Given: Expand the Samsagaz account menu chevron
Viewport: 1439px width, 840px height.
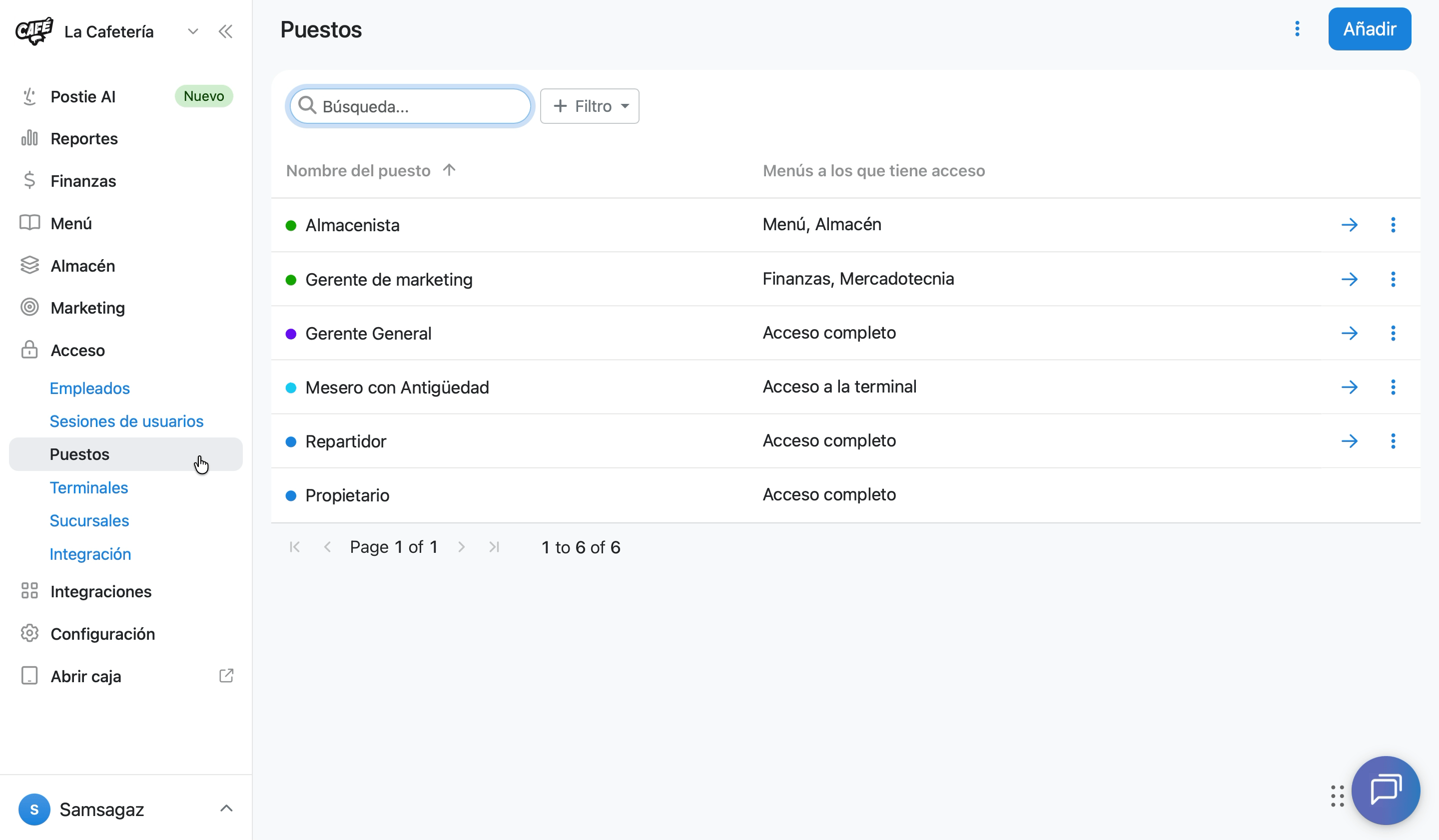Looking at the screenshot, I should tap(226, 809).
